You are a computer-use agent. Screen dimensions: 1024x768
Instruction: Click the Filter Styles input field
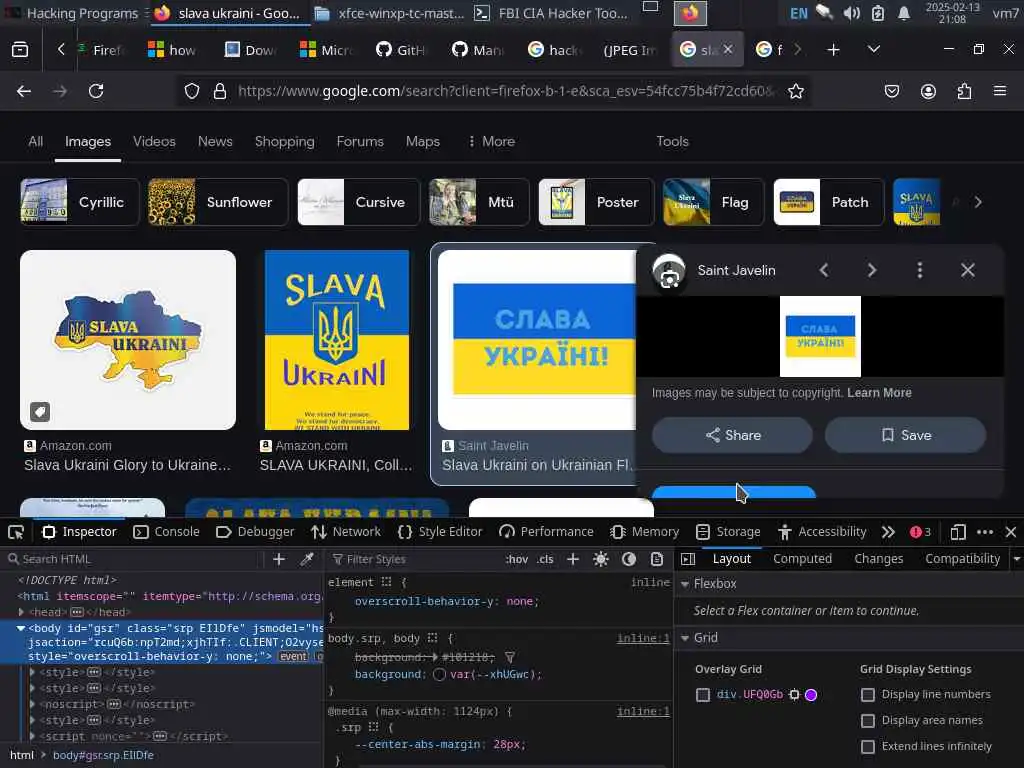(x=415, y=559)
